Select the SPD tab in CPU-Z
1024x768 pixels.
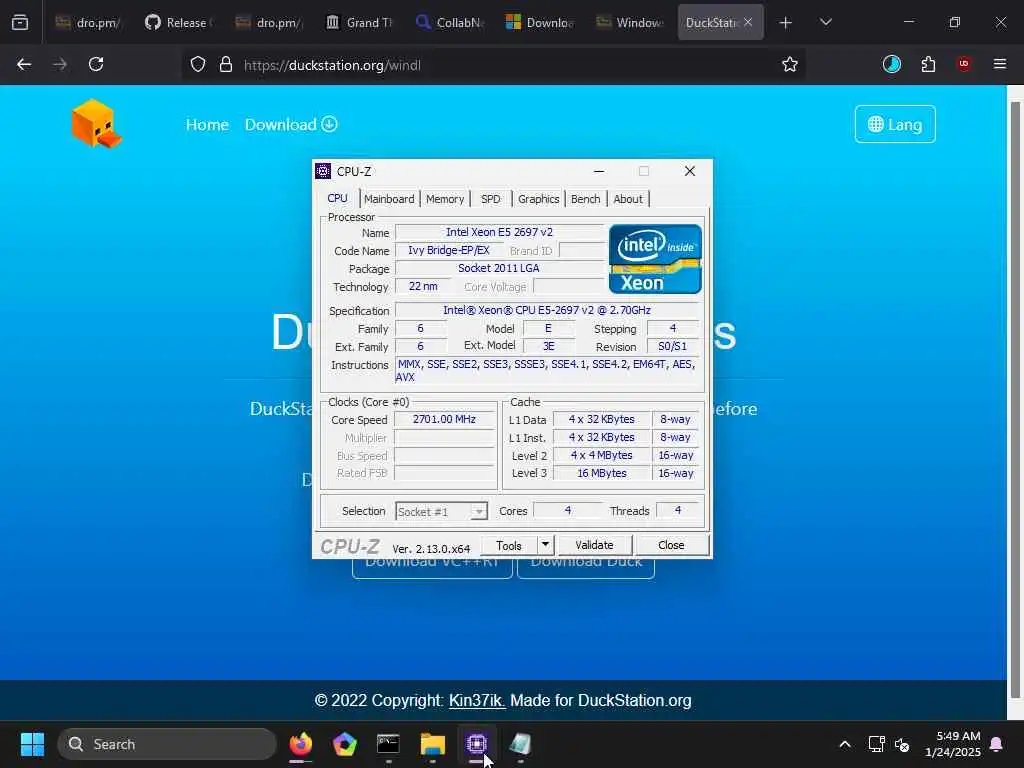(490, 199)
